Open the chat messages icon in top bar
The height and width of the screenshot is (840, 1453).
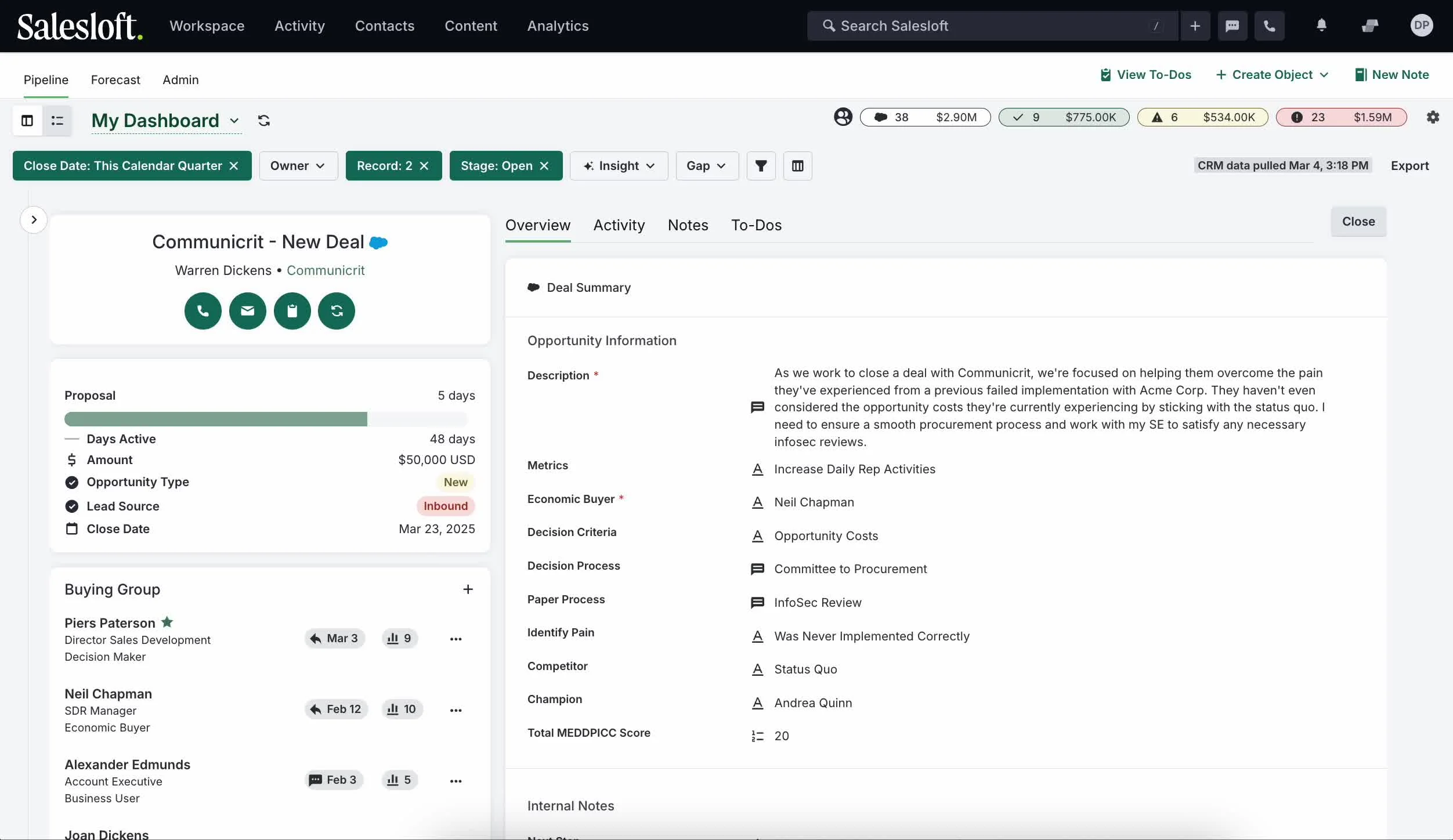click(x=1232, y=26)
